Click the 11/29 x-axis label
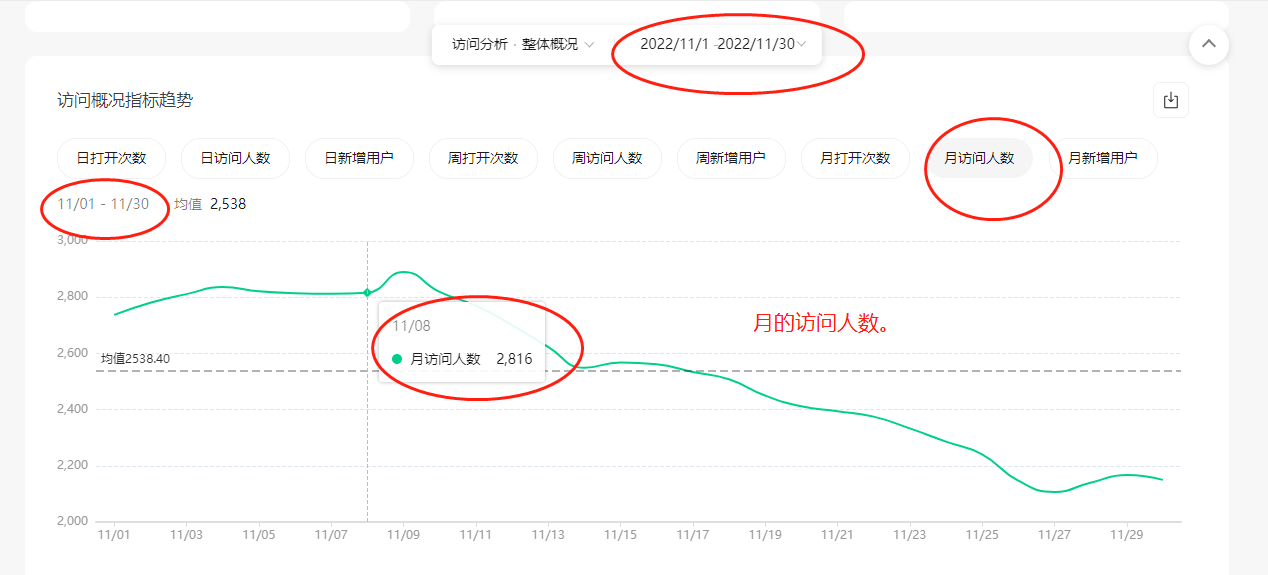This screenshot has width=1268, height=575. point(1126,535)
